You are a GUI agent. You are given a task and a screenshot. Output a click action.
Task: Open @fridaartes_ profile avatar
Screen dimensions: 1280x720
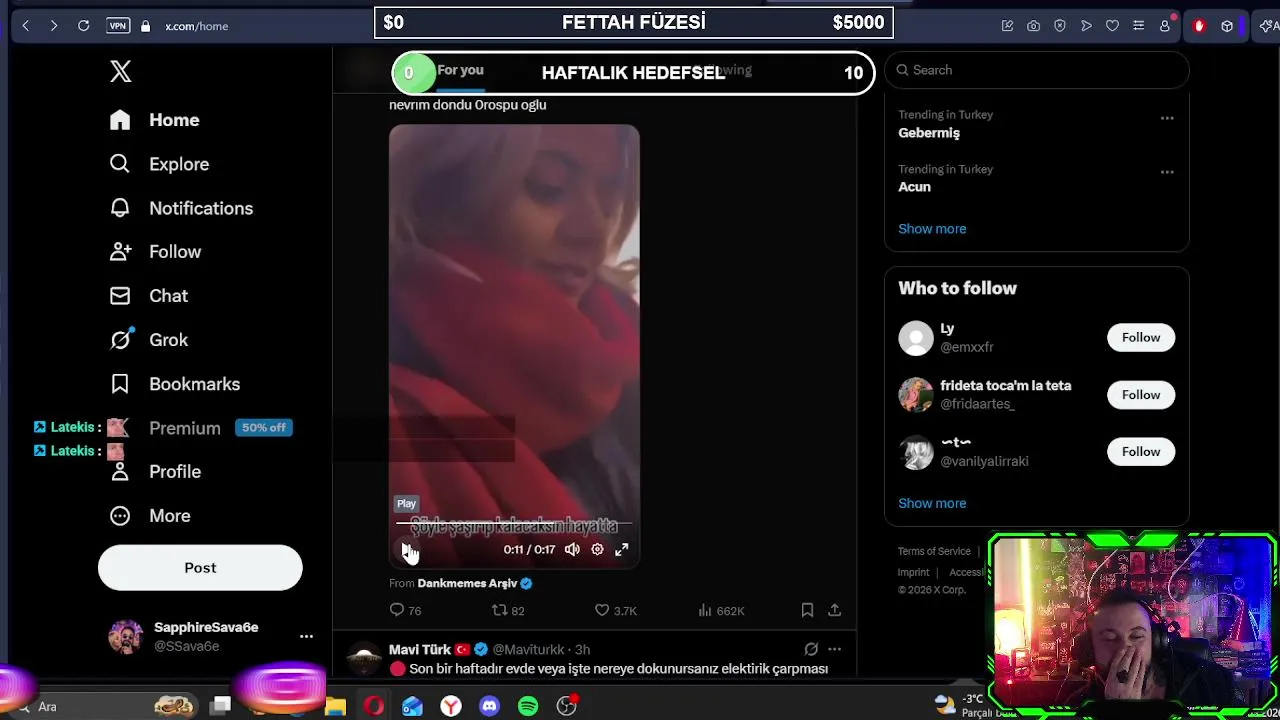click(916, 395)
